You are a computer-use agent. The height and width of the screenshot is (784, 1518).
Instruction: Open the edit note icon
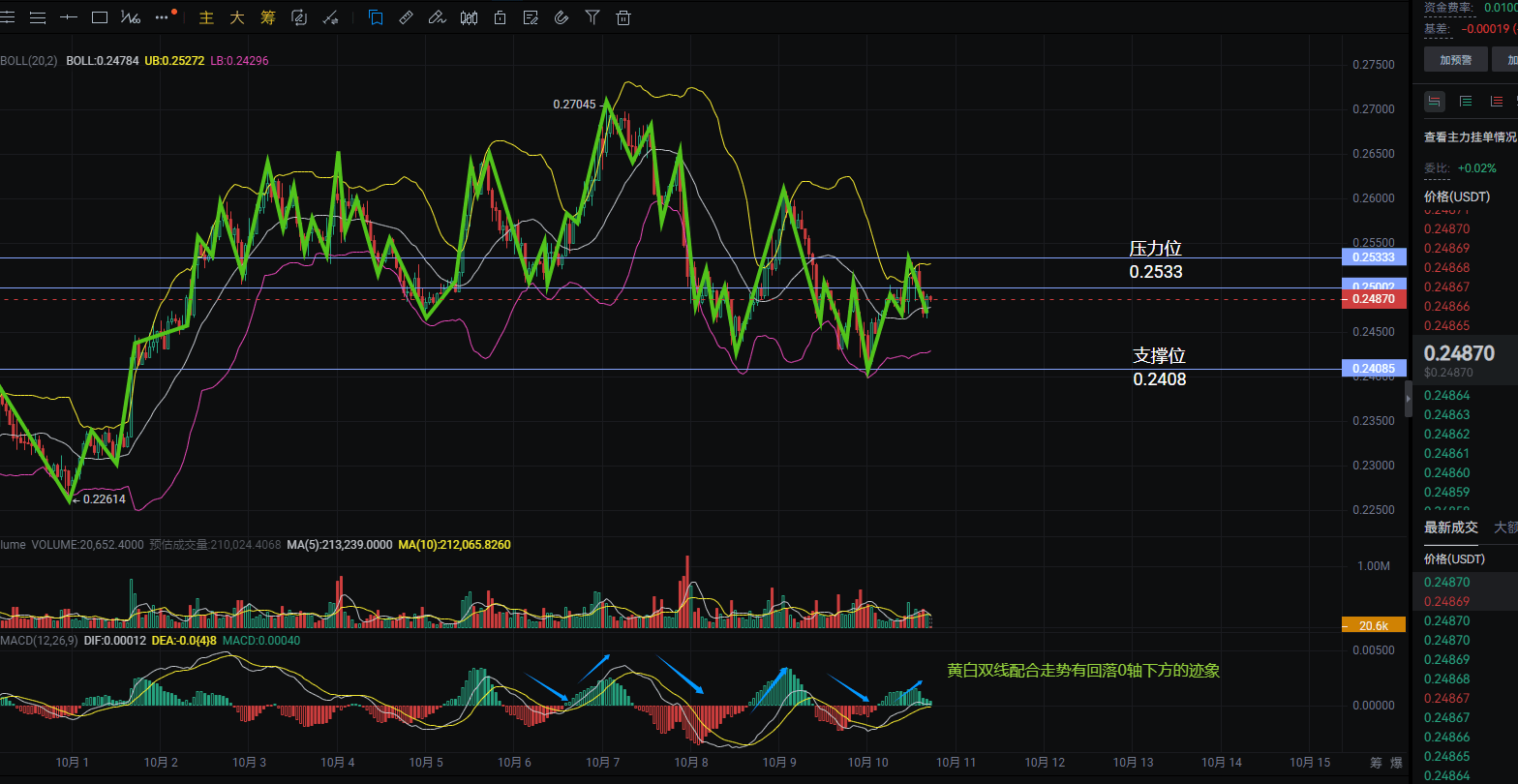point(531,17)
